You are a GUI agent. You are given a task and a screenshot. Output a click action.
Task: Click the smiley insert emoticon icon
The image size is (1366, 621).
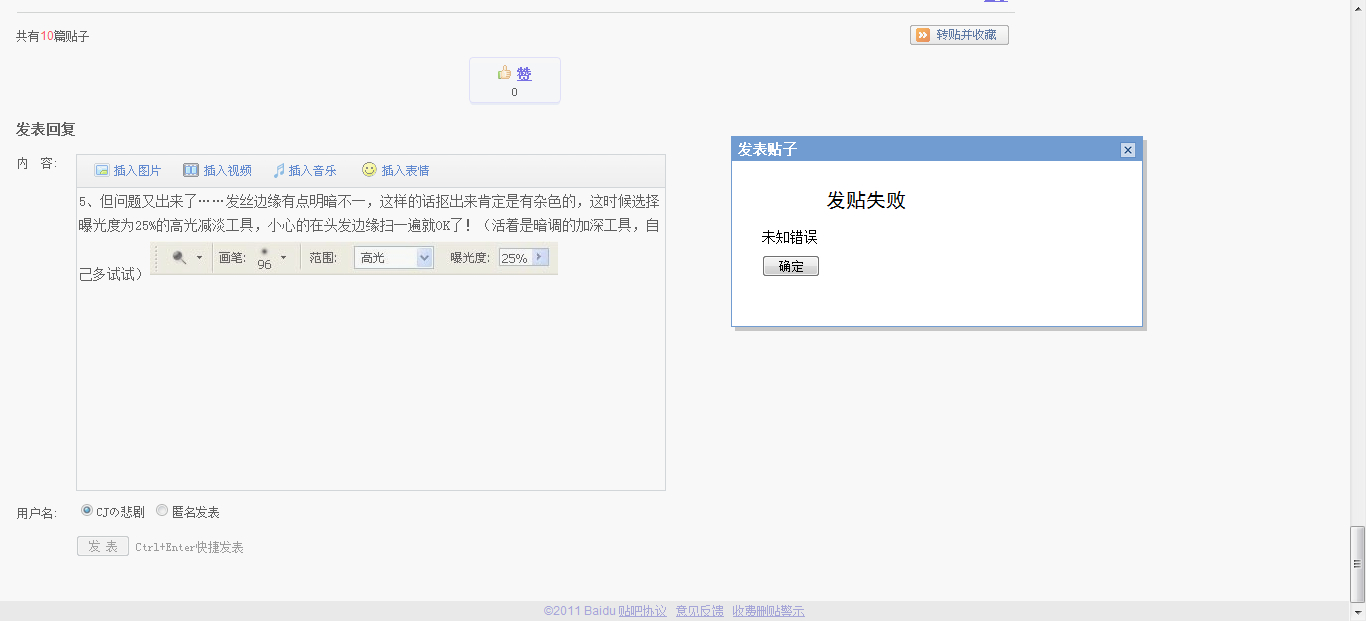[370, 170]
